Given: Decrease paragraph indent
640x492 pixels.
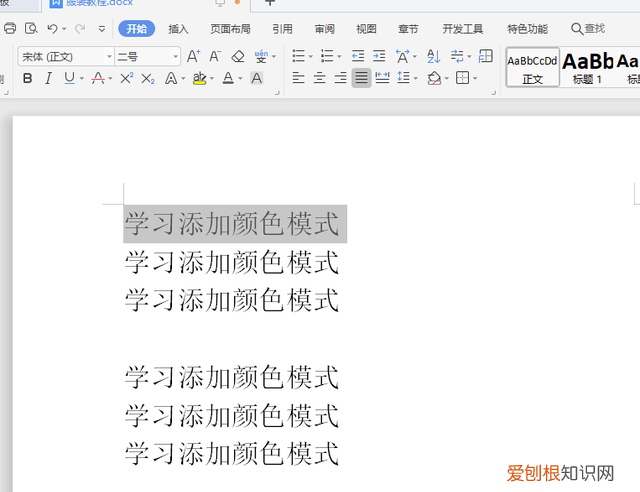Looking at the screenshot, I should click(x=358, y=56).
